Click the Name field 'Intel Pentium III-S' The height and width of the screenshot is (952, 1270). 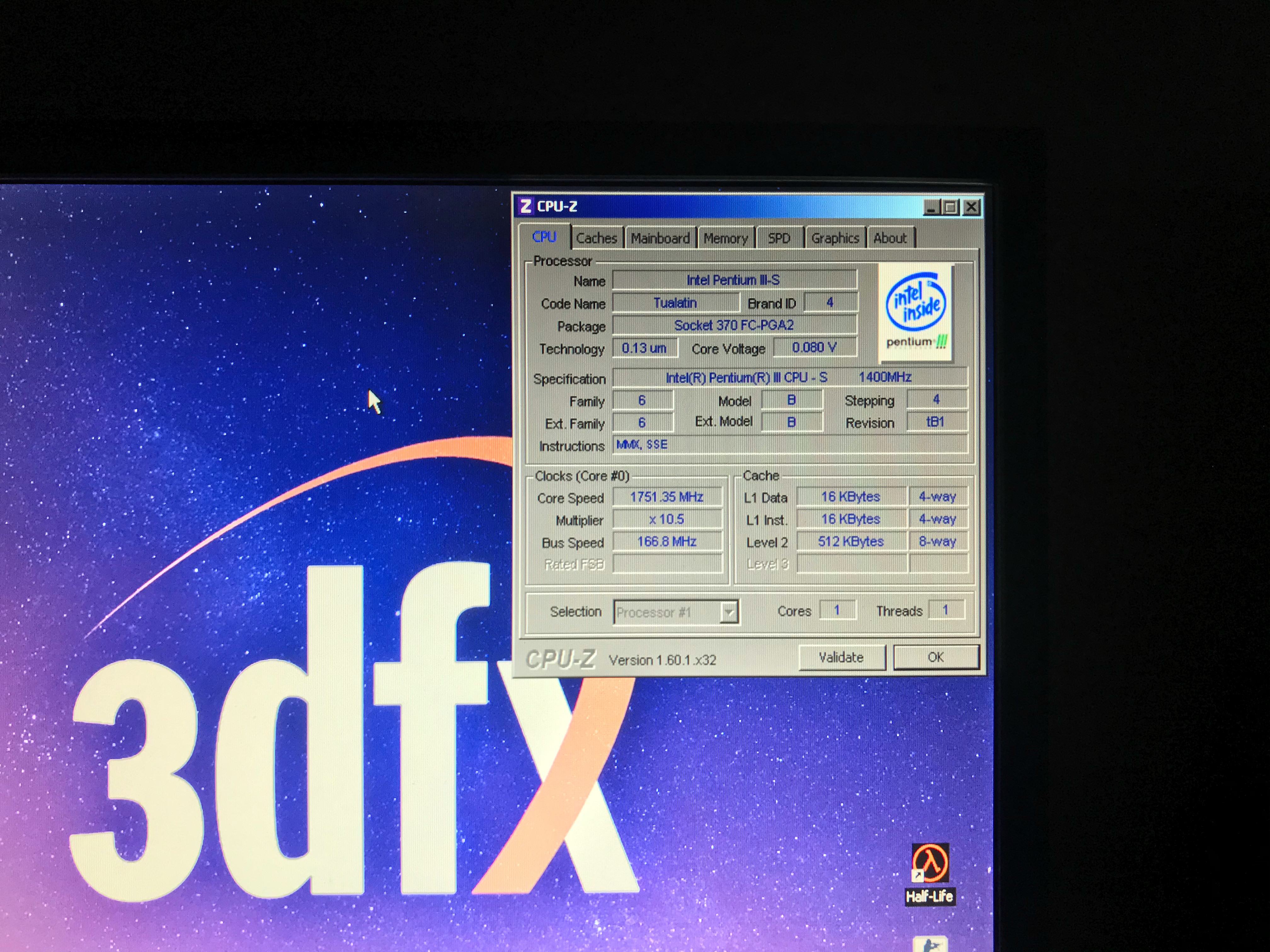click(x=734, y=280)
